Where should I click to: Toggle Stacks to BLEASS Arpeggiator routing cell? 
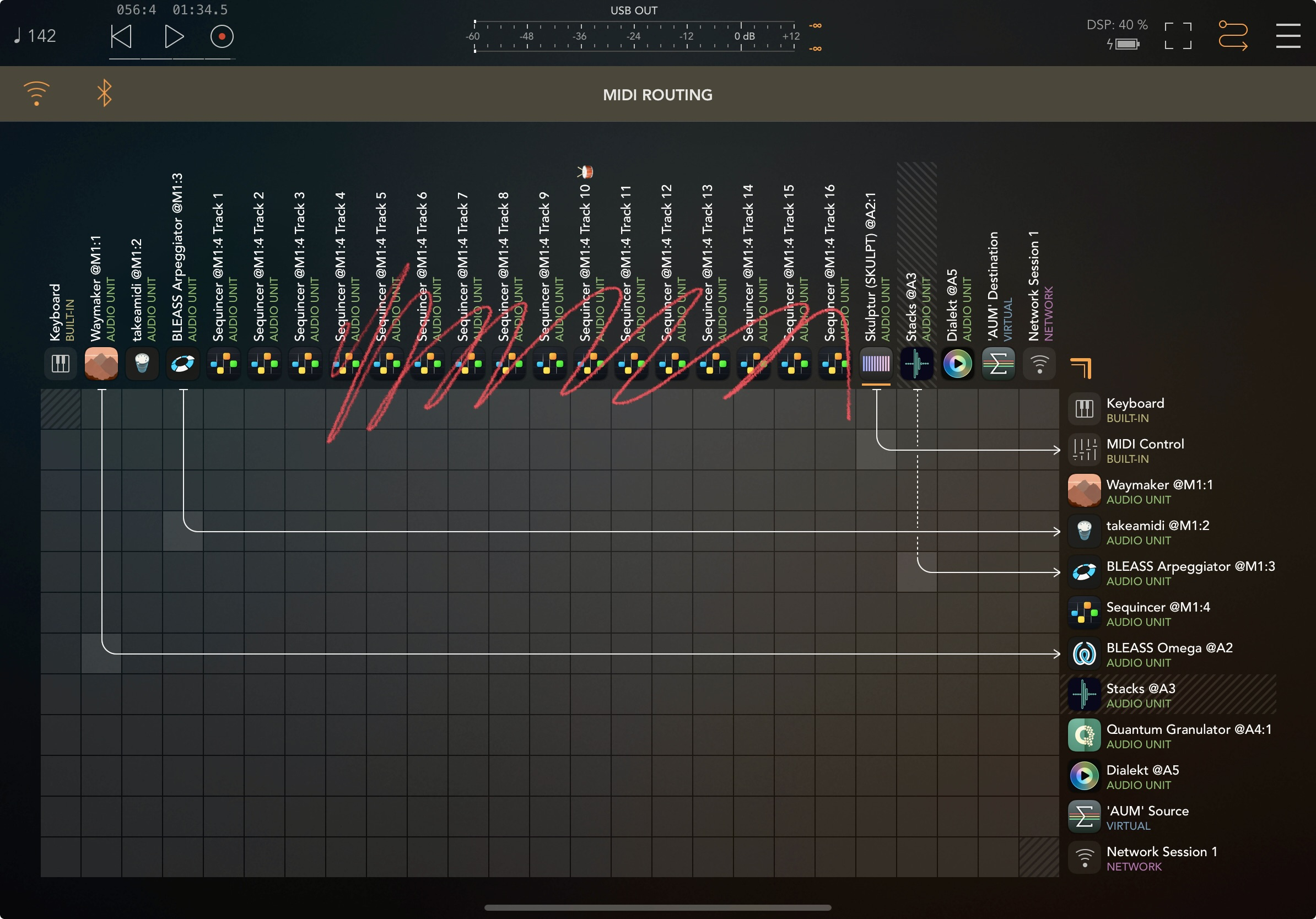point(916,572)
